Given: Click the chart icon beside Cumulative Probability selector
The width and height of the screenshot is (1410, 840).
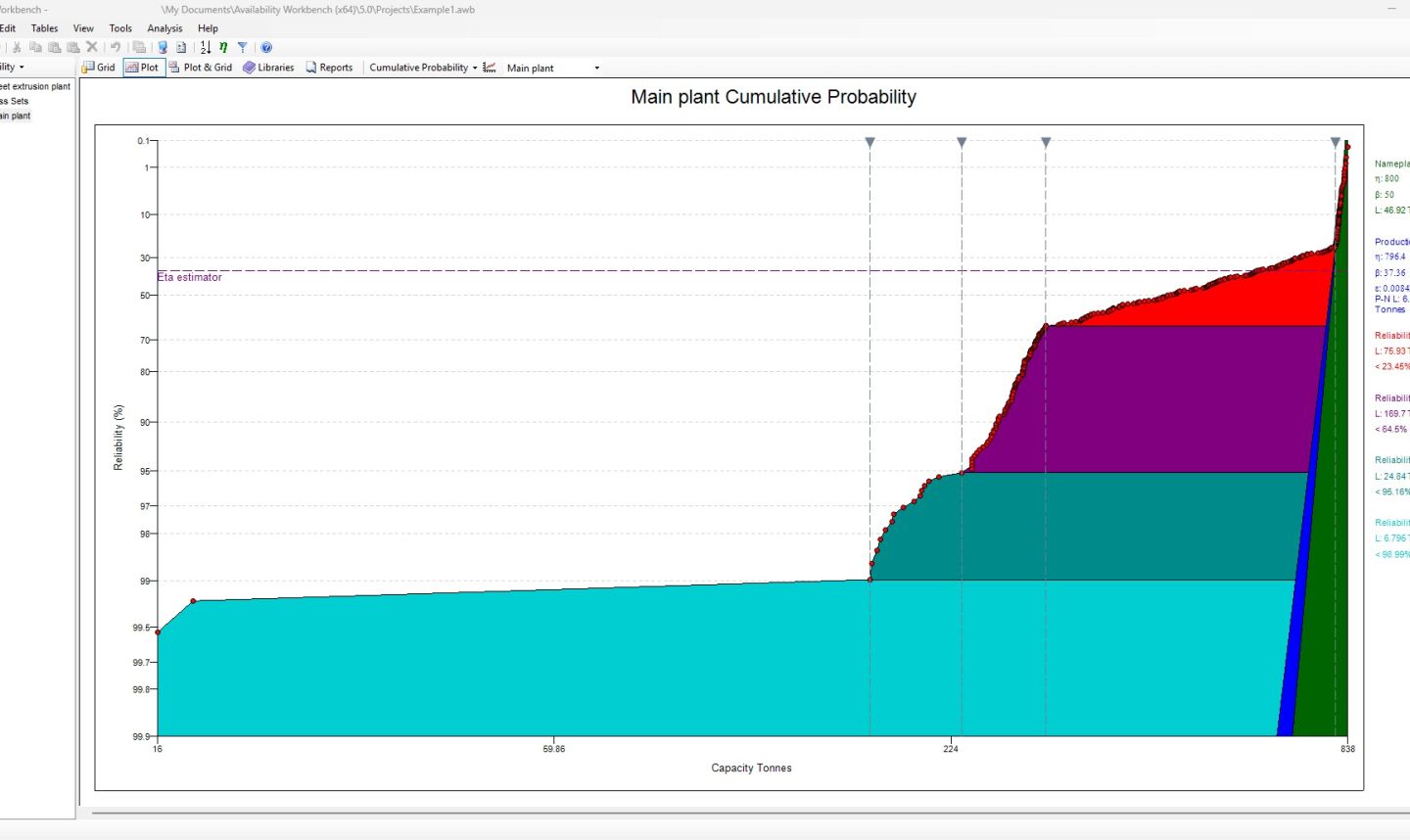Looking at the screenshot, I should click(490, 67).
